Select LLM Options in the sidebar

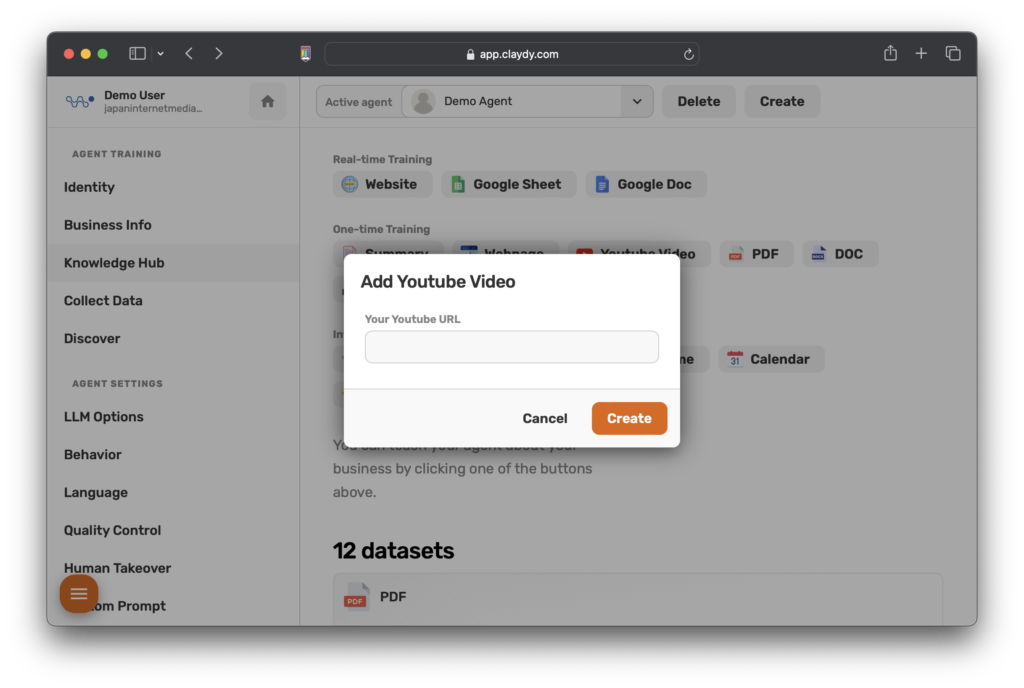(x=103, y=417)
